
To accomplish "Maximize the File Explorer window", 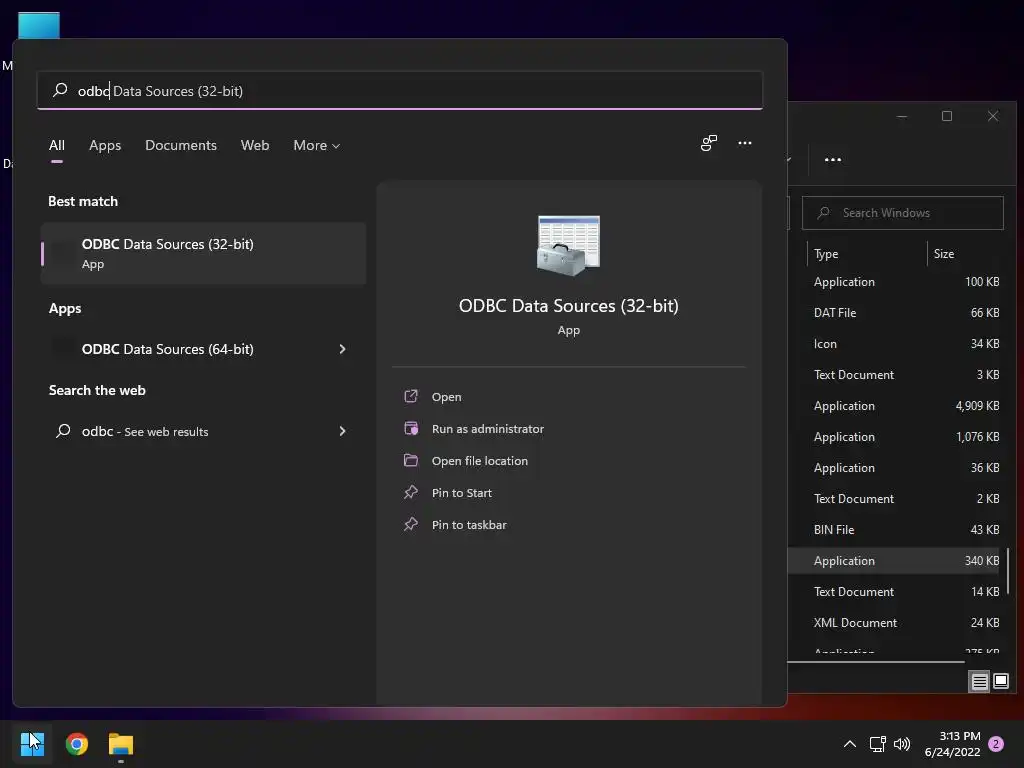I will point(947,116).
